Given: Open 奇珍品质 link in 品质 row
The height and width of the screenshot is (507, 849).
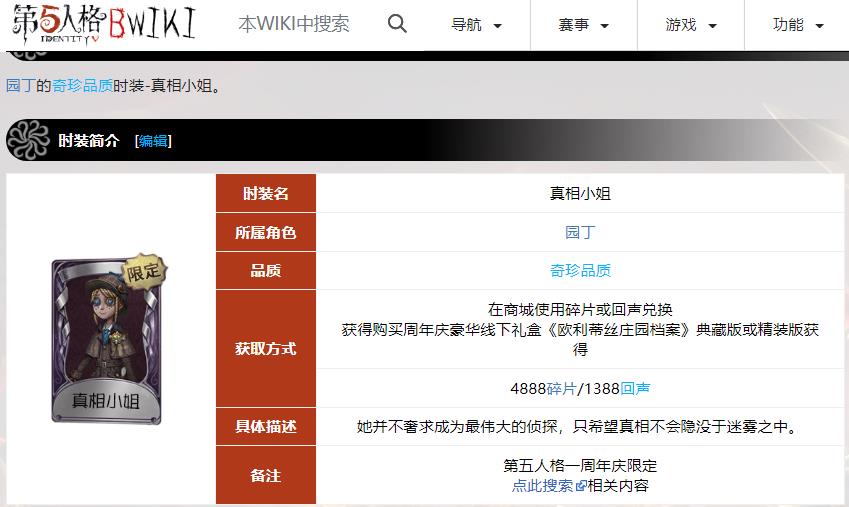Looking at the screenshot, I should coord(580,270).
